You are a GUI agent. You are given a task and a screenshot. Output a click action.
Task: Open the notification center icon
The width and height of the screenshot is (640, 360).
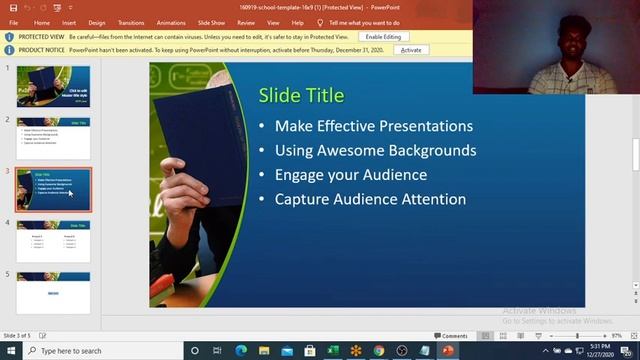pos(626,351)
